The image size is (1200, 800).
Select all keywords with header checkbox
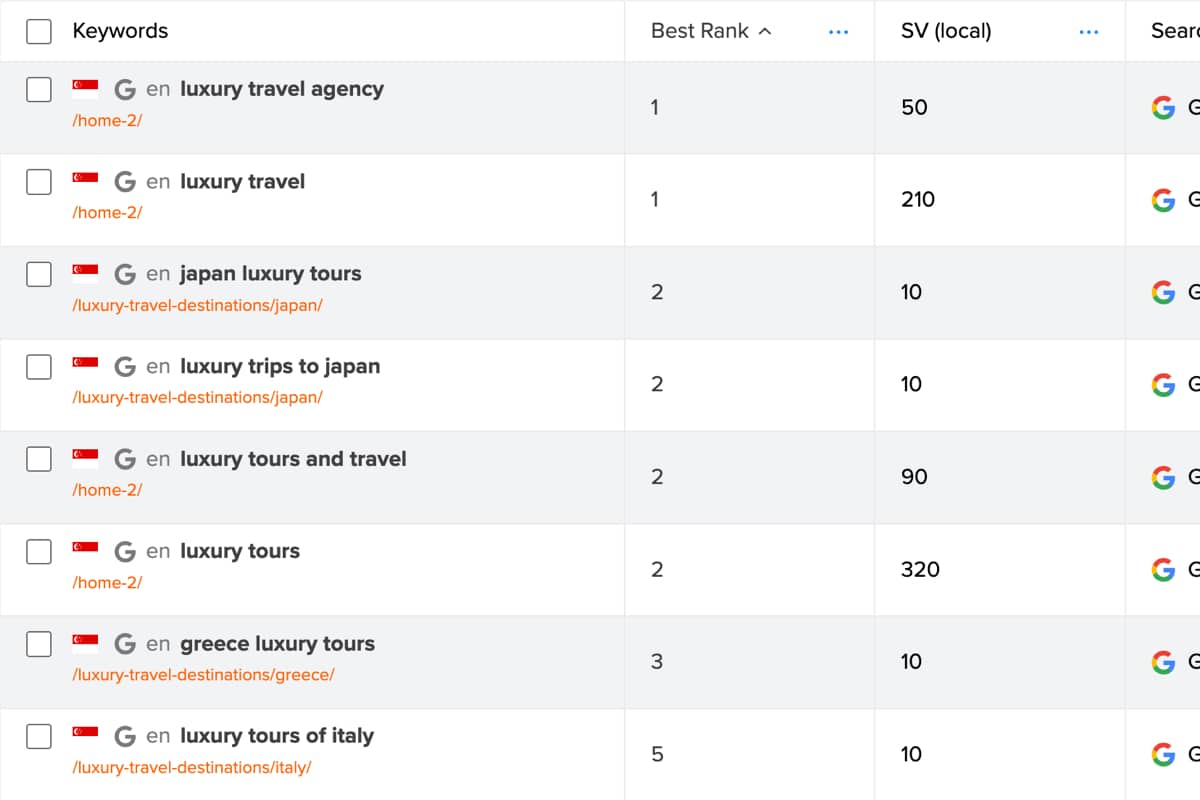(39, 31)
